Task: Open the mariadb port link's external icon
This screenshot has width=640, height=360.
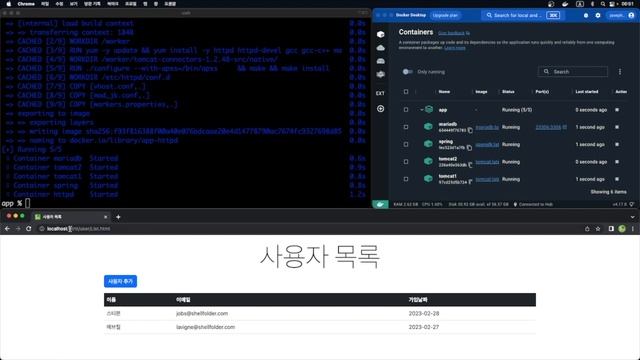Action: pyautogui.click(x=565, y=127)
